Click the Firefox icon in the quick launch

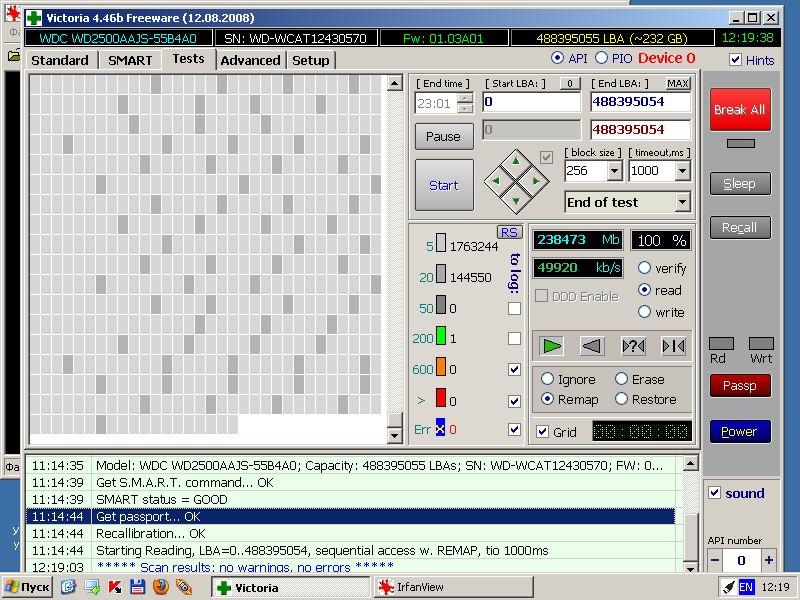tap(161, 587)
